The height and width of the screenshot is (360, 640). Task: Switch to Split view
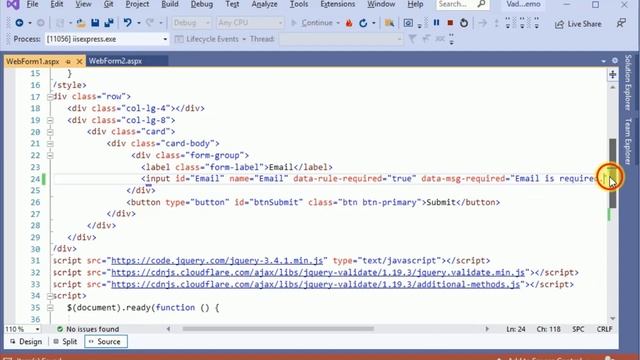(x=65, y=342)
